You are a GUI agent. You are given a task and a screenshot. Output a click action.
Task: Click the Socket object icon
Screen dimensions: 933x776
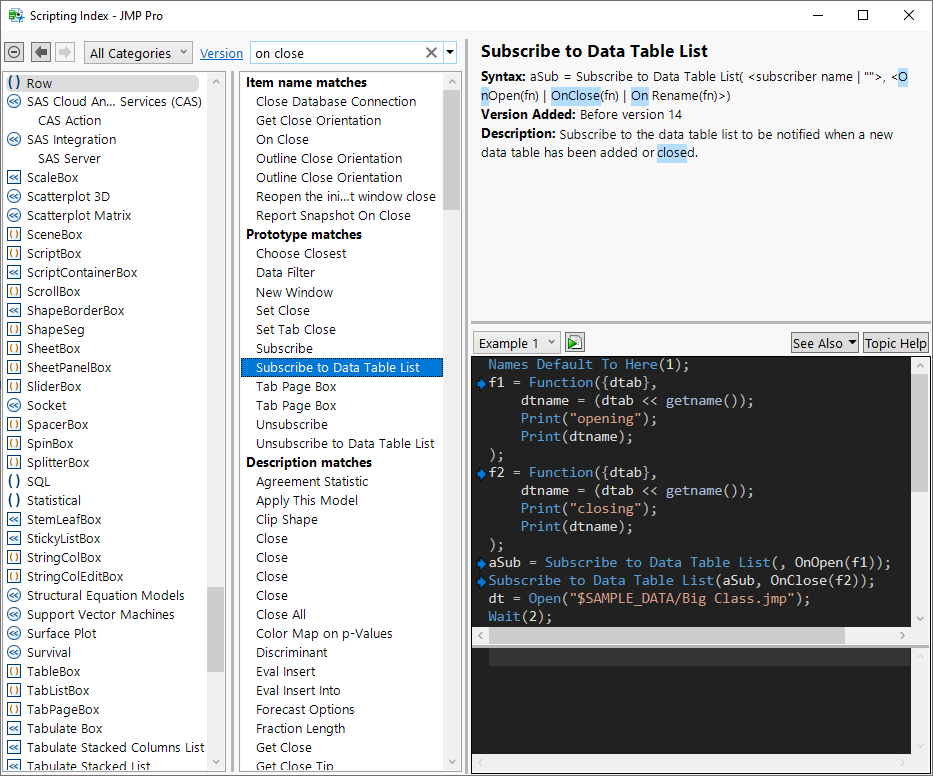14,406
